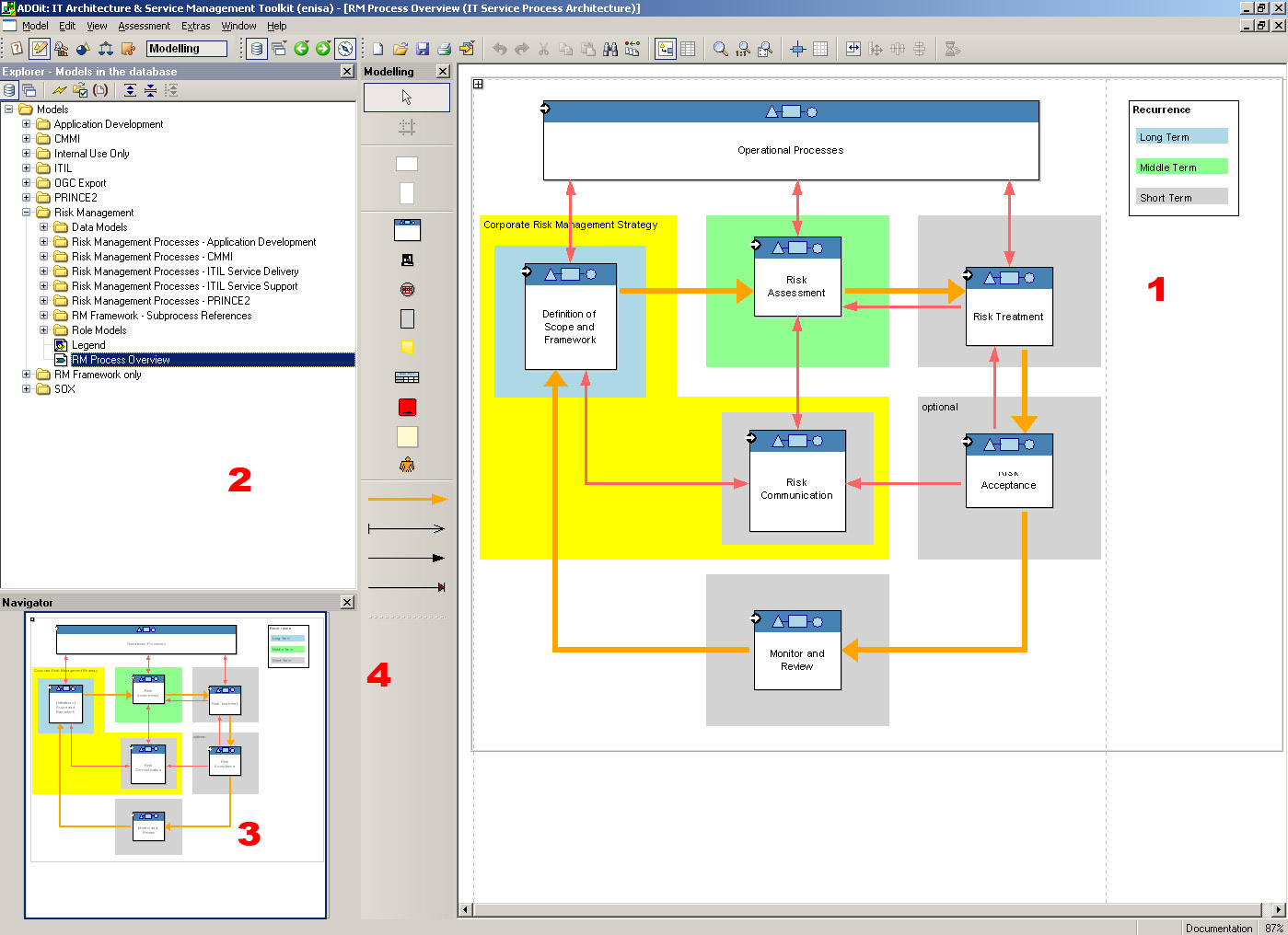Switch to the tabular view mode

pyautogui.click(x=688, y=49)
